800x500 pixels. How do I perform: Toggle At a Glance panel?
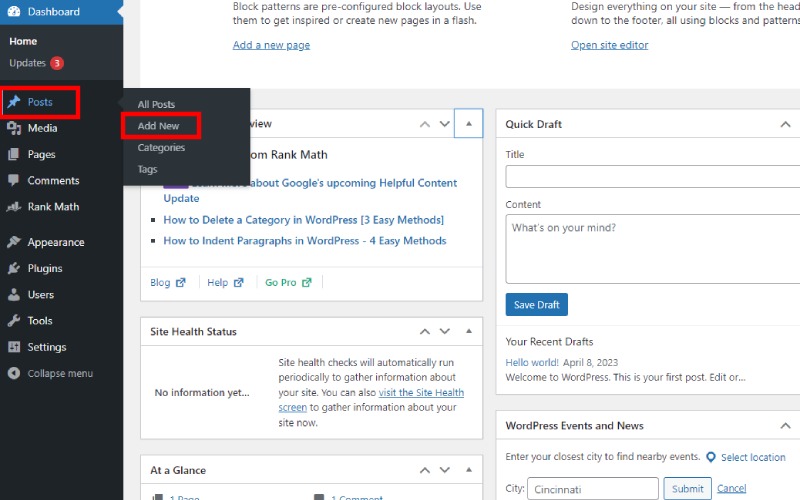(x=468, y=469)
